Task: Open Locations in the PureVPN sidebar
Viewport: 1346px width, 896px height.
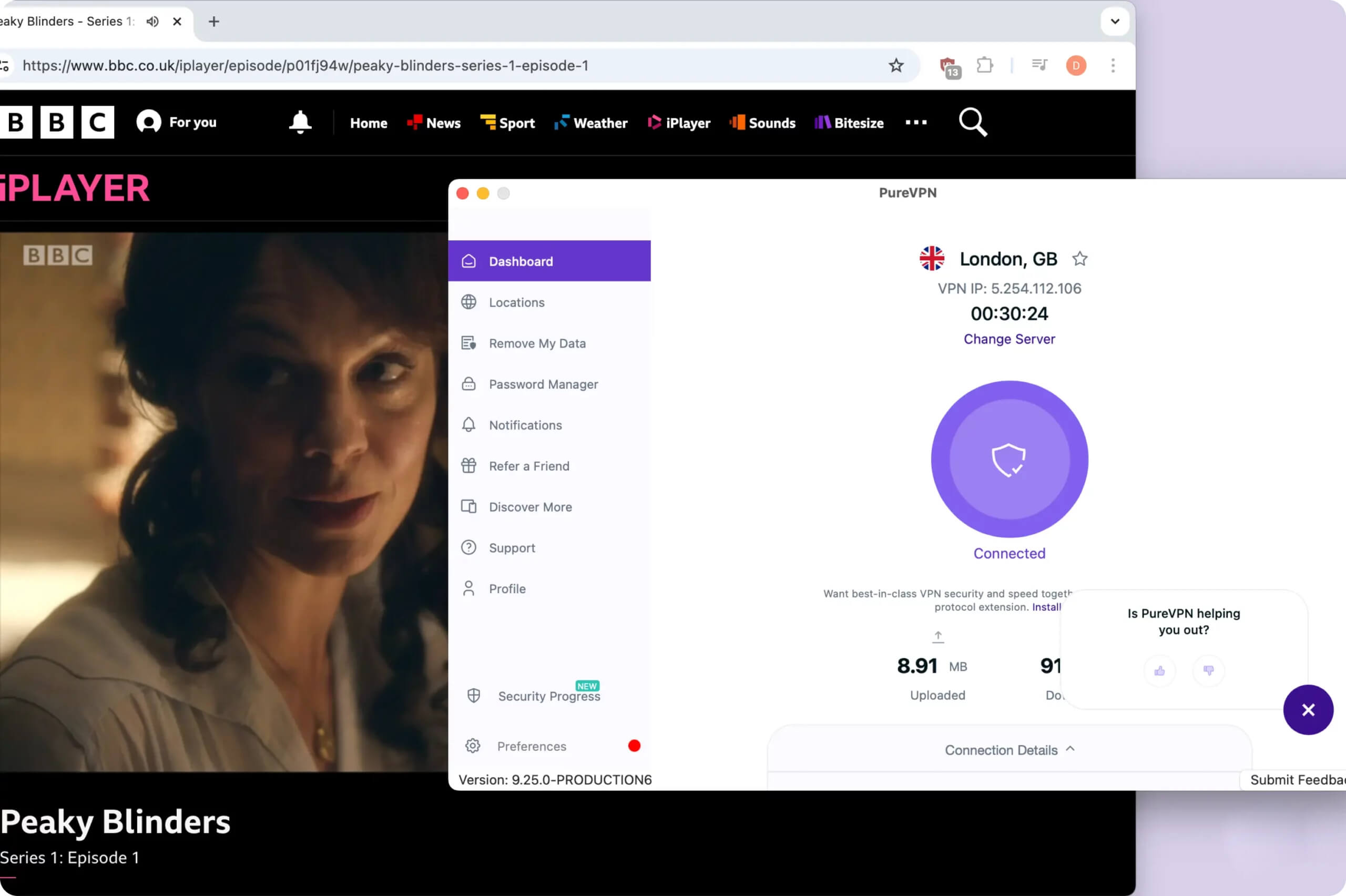Action: pos(516,302)
